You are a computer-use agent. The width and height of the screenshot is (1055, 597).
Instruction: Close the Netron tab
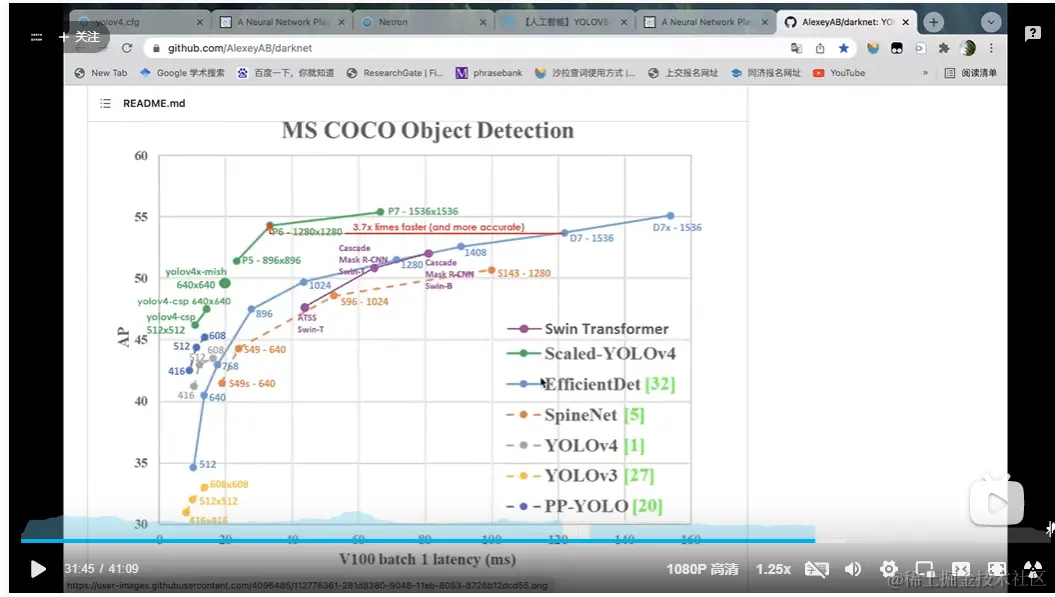[482, 22]
